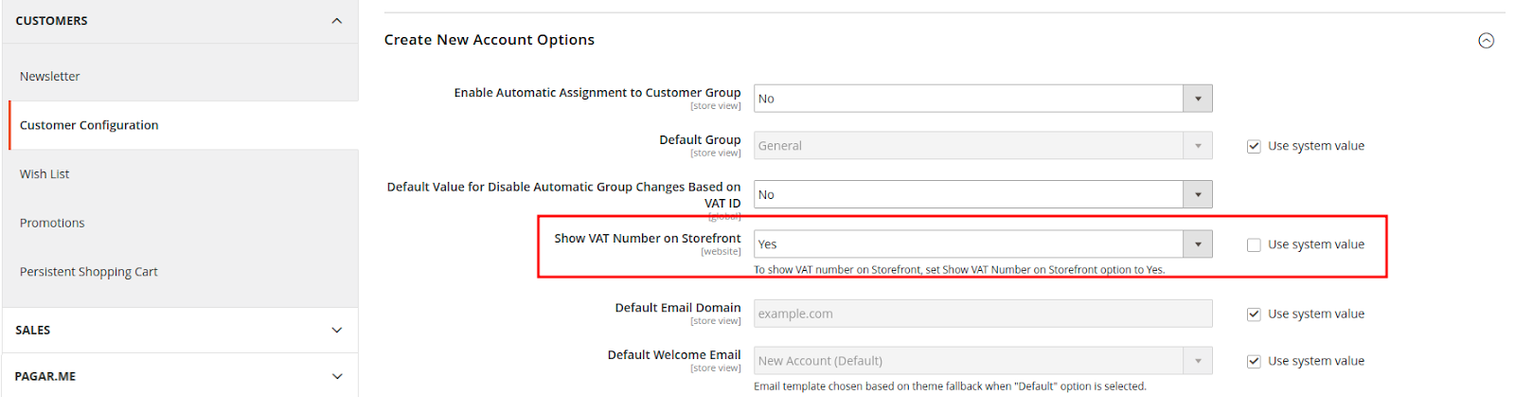Open Show VAT Number on Storefront select
Viewport: 1515px width, 397px height.
click(983, 244)
